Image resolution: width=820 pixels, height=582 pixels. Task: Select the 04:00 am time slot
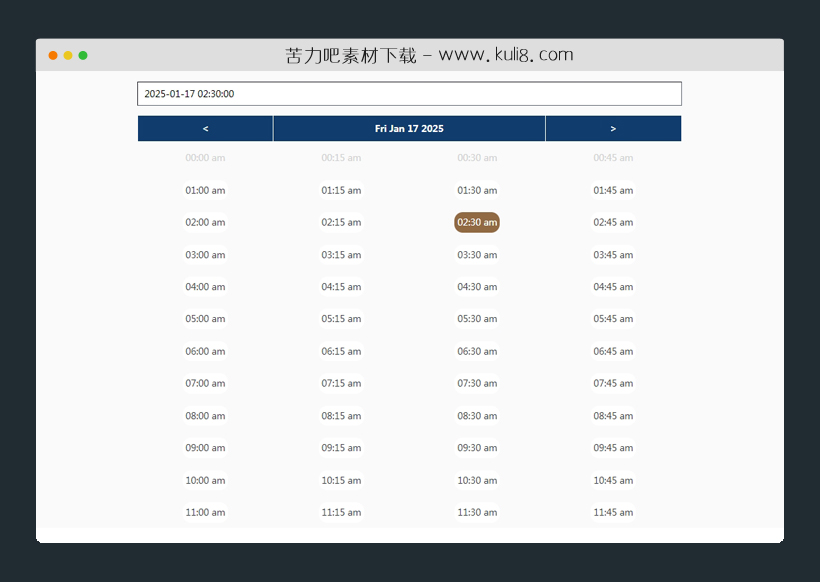[x=205, y=287]
